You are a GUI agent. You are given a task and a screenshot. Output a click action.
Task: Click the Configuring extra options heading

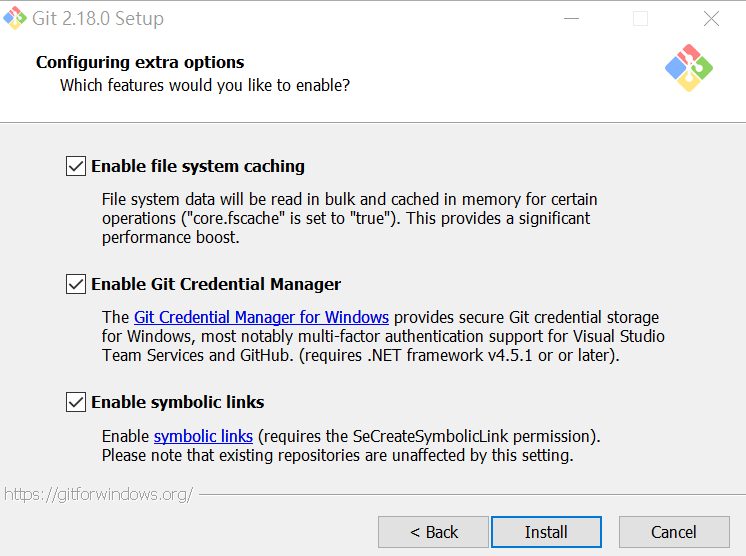tap(140, 62)
